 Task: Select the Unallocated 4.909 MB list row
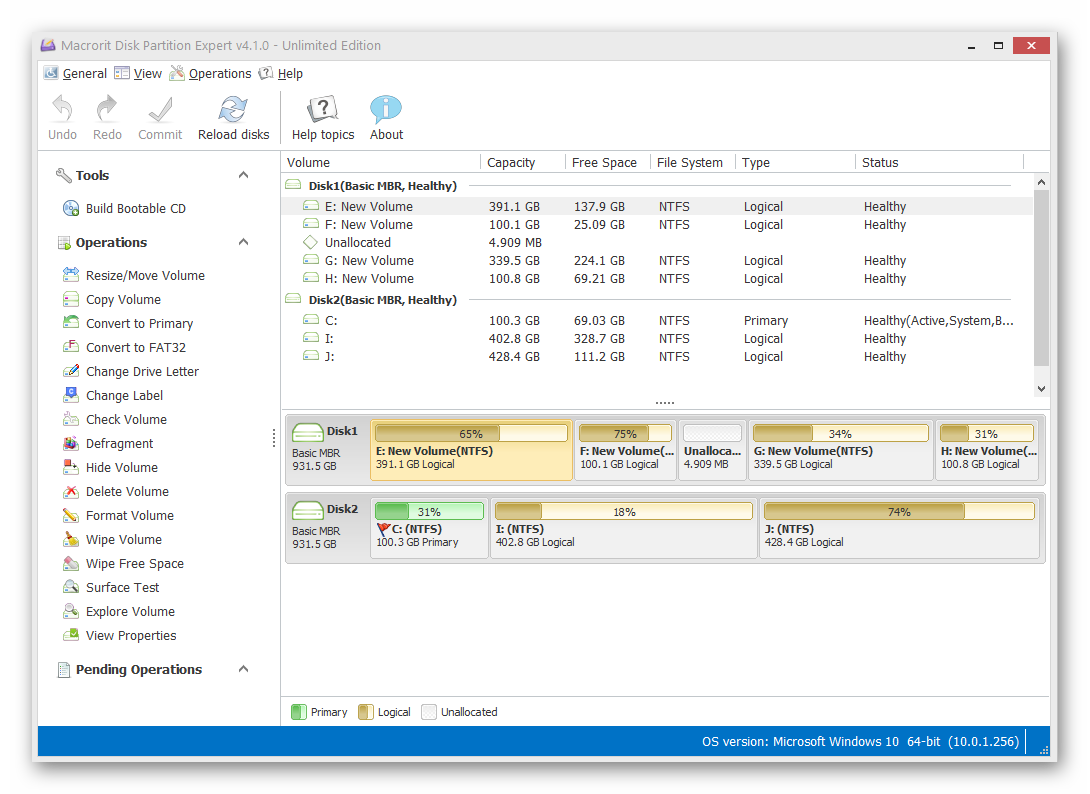click(x=657, y=243)
